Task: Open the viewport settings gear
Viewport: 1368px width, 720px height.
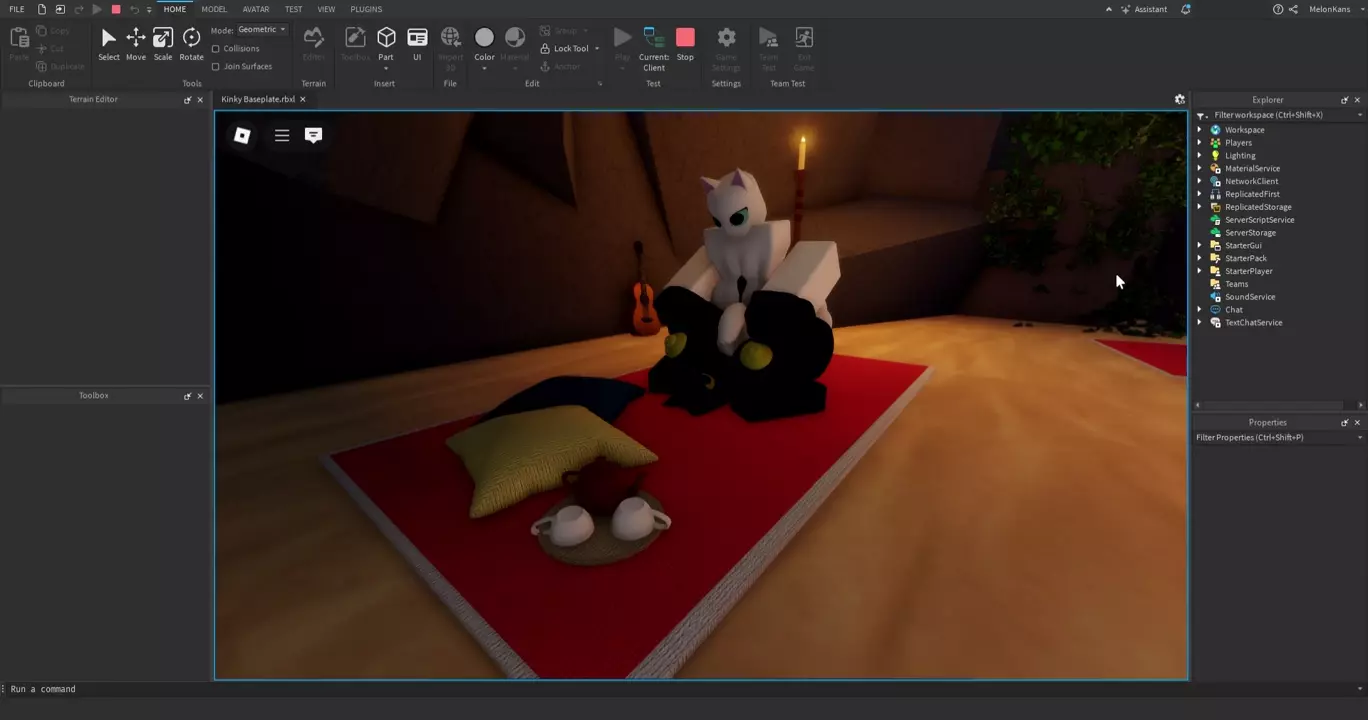Action: [x=1179, y=100]
